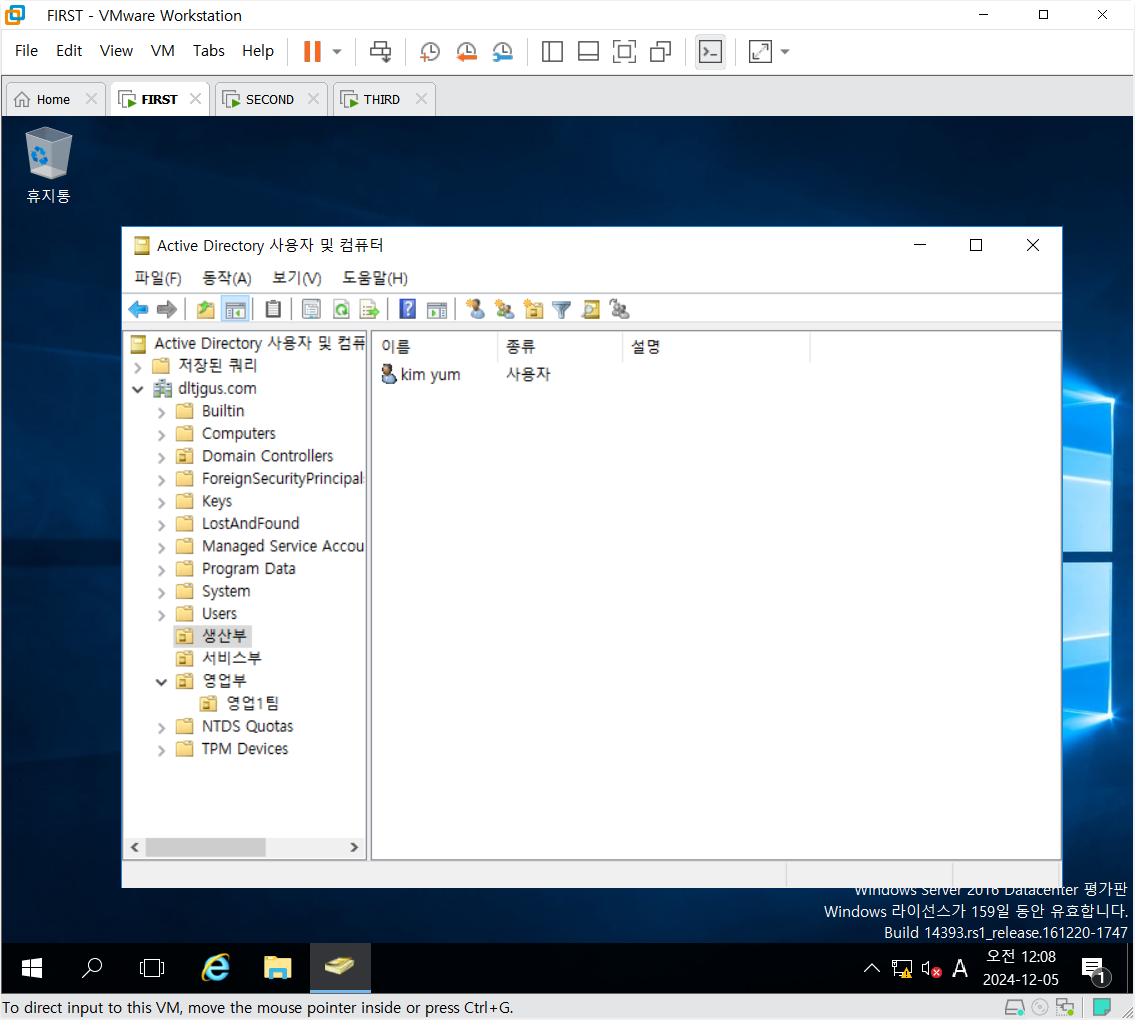This screenshot has height=1020, width=1135.
Task: Select kim yum user entry
Action: (x=430, y=374)
